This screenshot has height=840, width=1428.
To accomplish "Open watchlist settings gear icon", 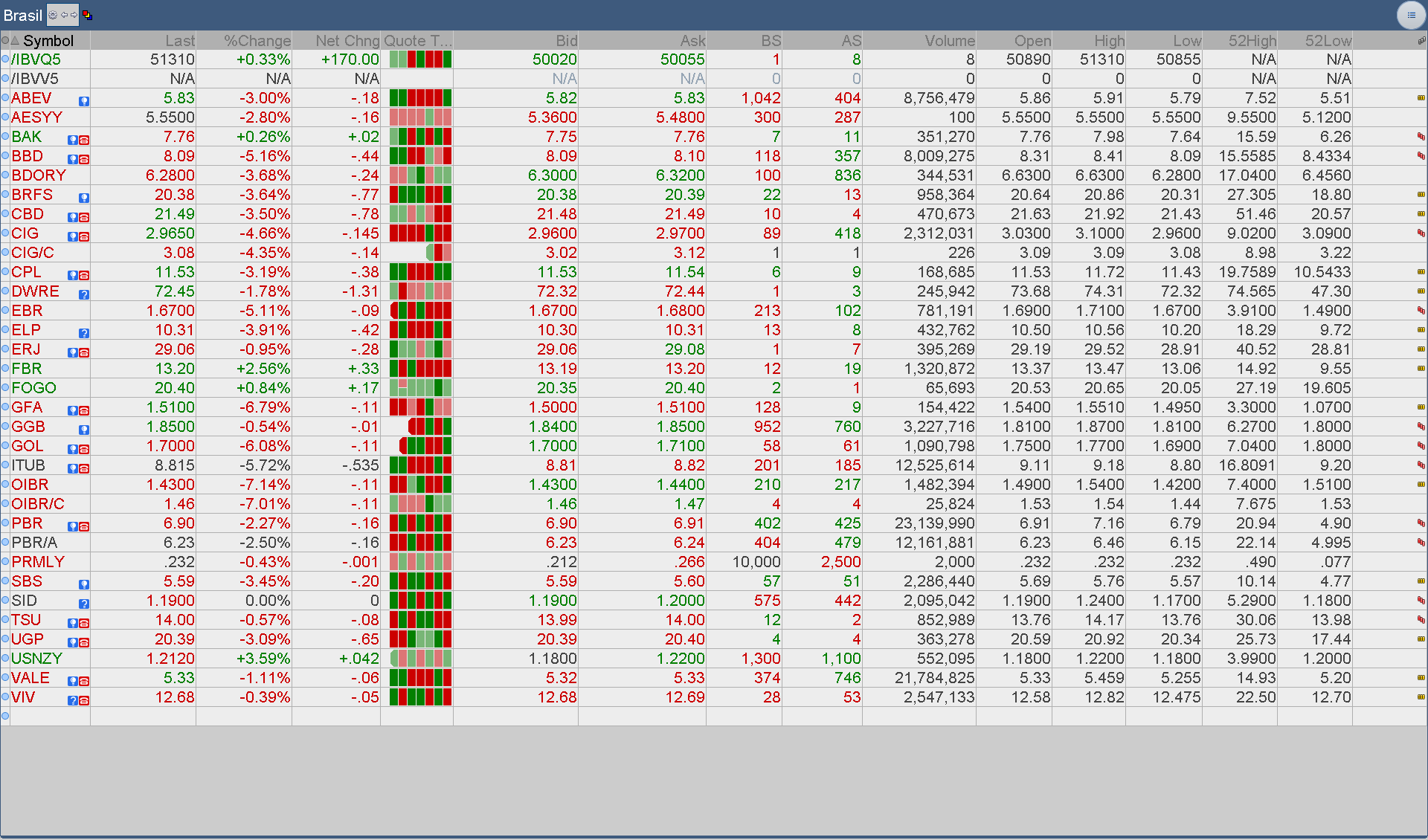I will pyautogui.click(x=53, y=15).
